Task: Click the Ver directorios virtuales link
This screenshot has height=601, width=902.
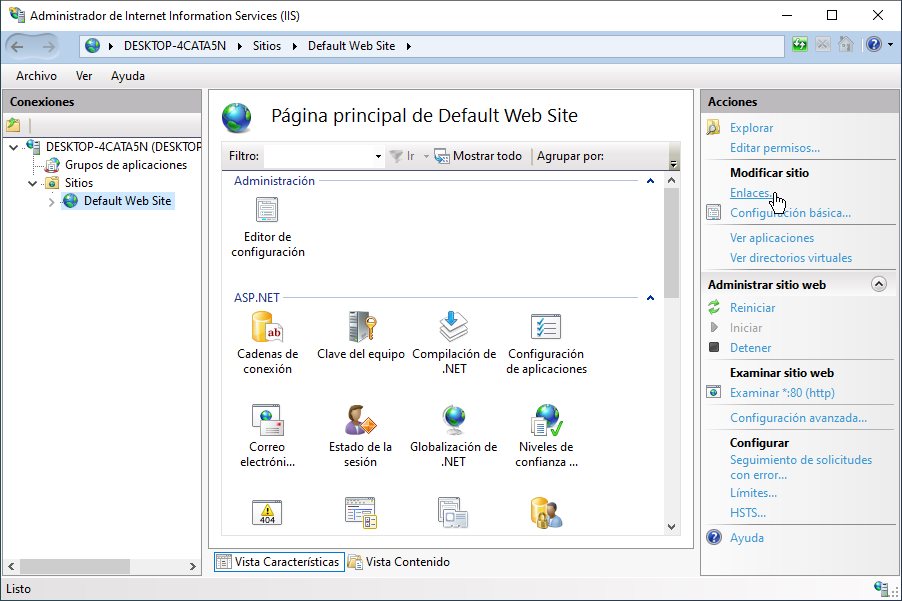Action: pos(791,258)
